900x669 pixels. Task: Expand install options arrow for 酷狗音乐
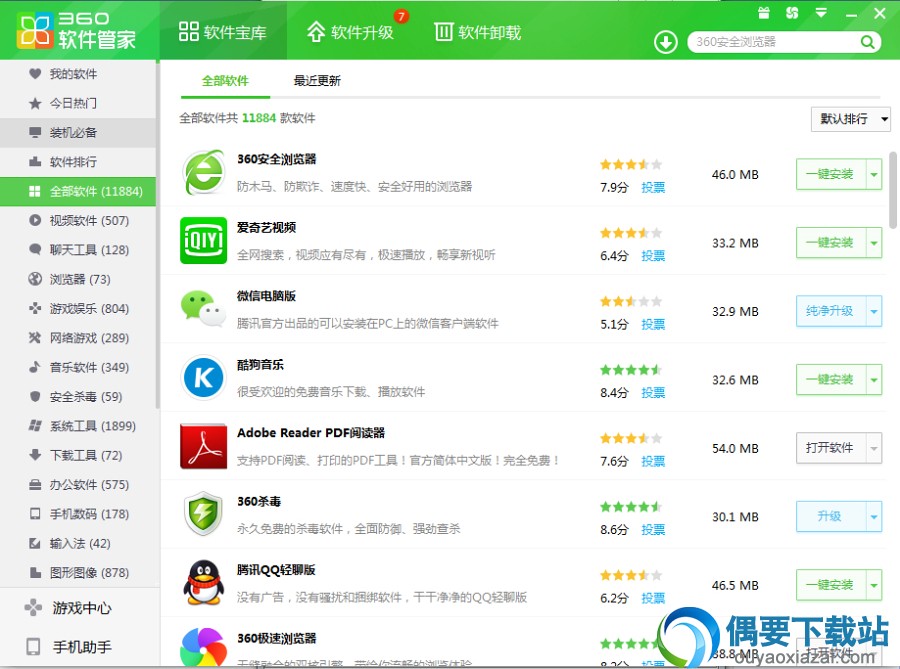(874, 379)
